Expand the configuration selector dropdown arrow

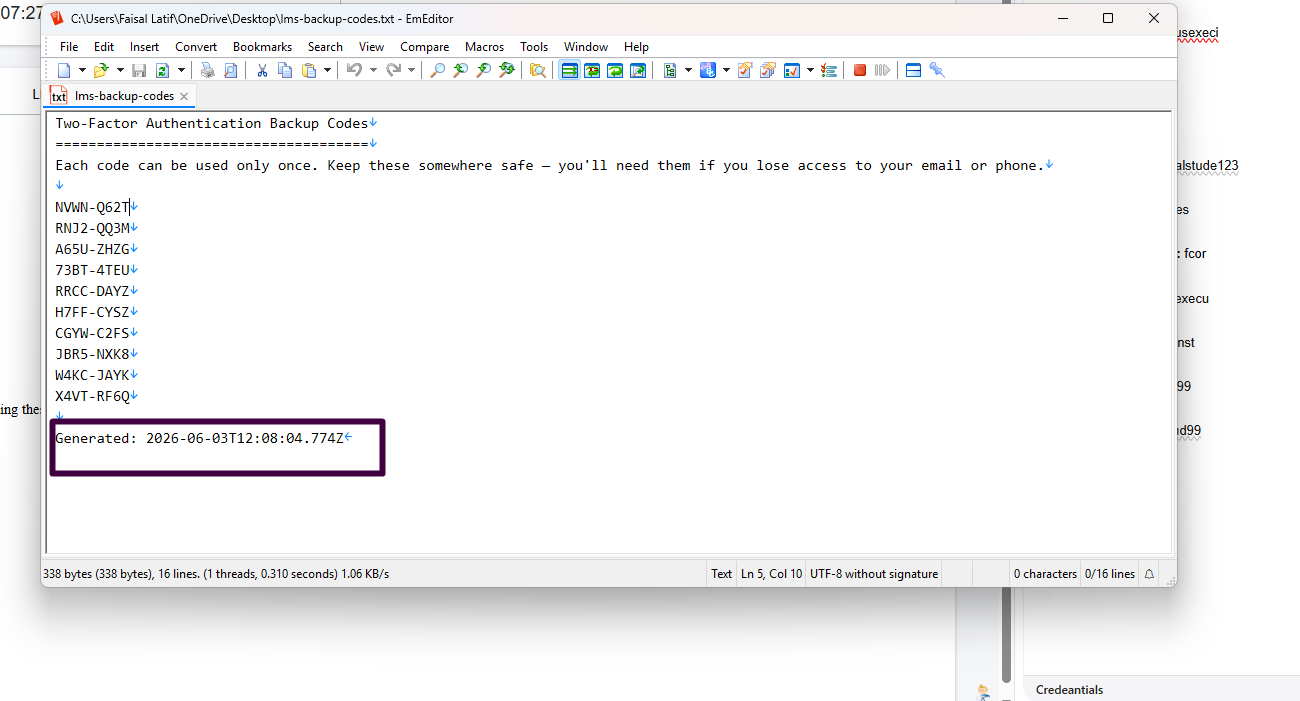(726, 70)
